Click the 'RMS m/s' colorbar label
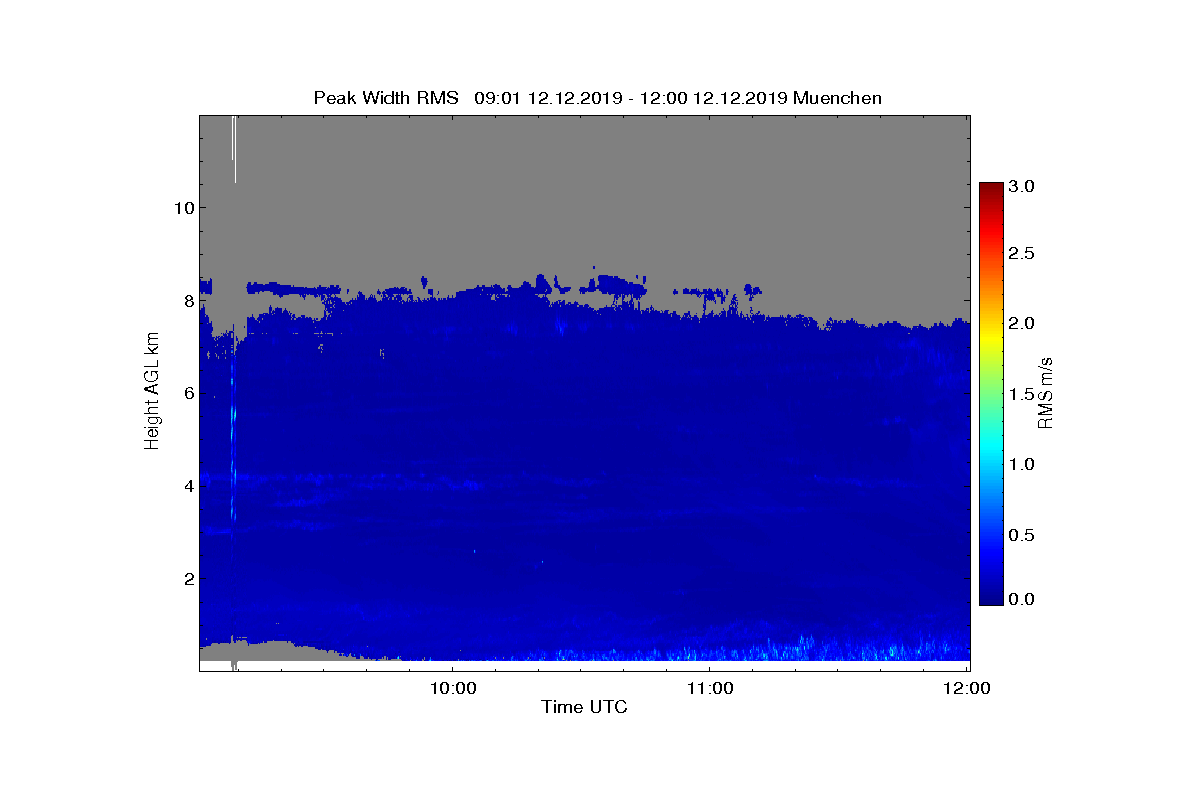The width and height of the screenshot is (1200, 800). click(1046, 394)
